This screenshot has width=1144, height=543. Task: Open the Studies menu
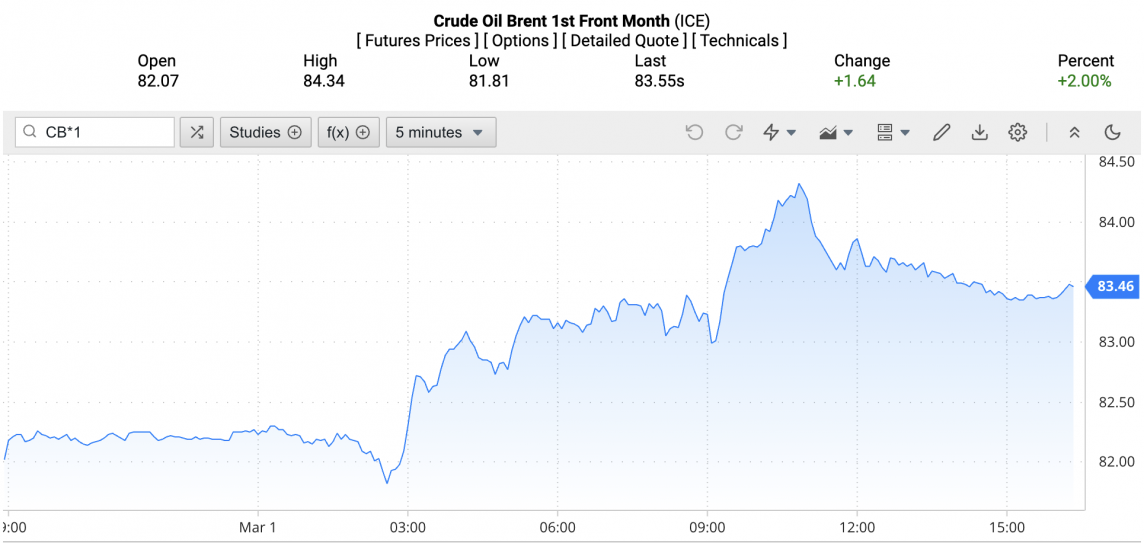[265, 132]
